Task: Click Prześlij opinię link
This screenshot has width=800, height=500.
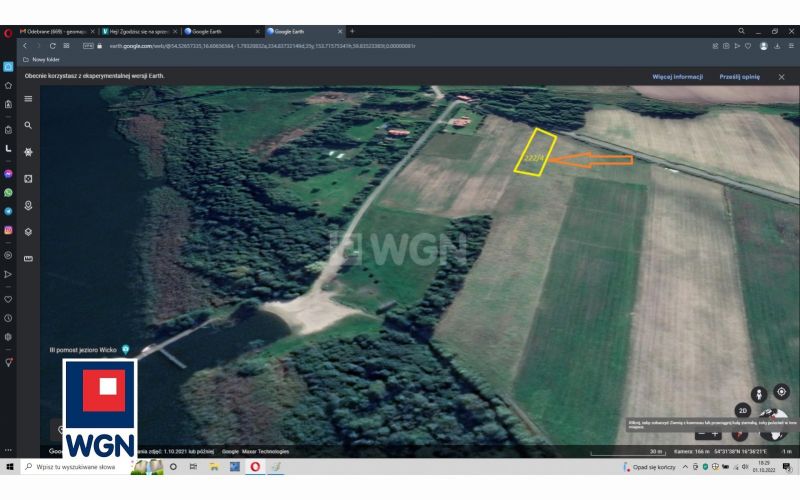Action: pyautogui.click(x=739, y=77)
